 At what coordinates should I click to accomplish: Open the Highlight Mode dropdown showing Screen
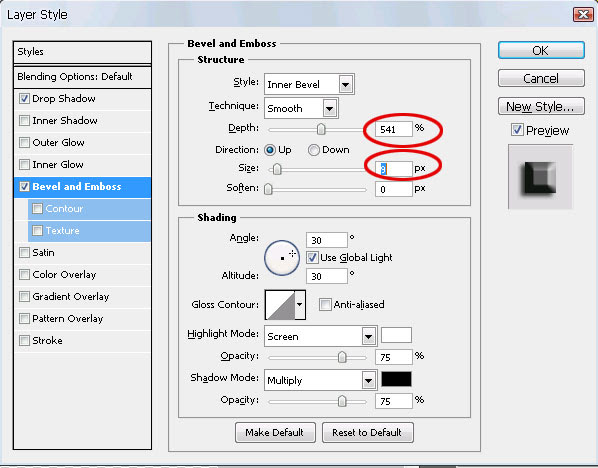point(321,336)
